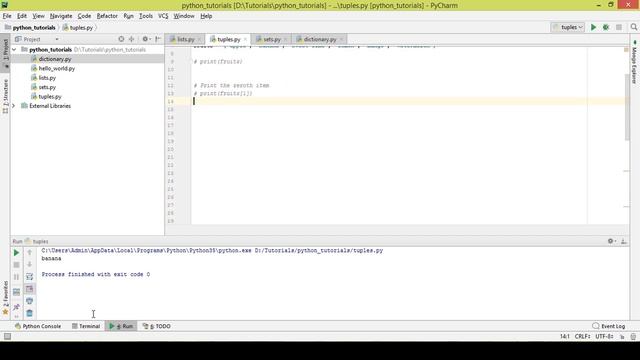The width and height of the screenshot is (640, 360).
Task: Change file encoding UTF-8 in status bar
Action: pyautogui.click(x=604, y=337)
